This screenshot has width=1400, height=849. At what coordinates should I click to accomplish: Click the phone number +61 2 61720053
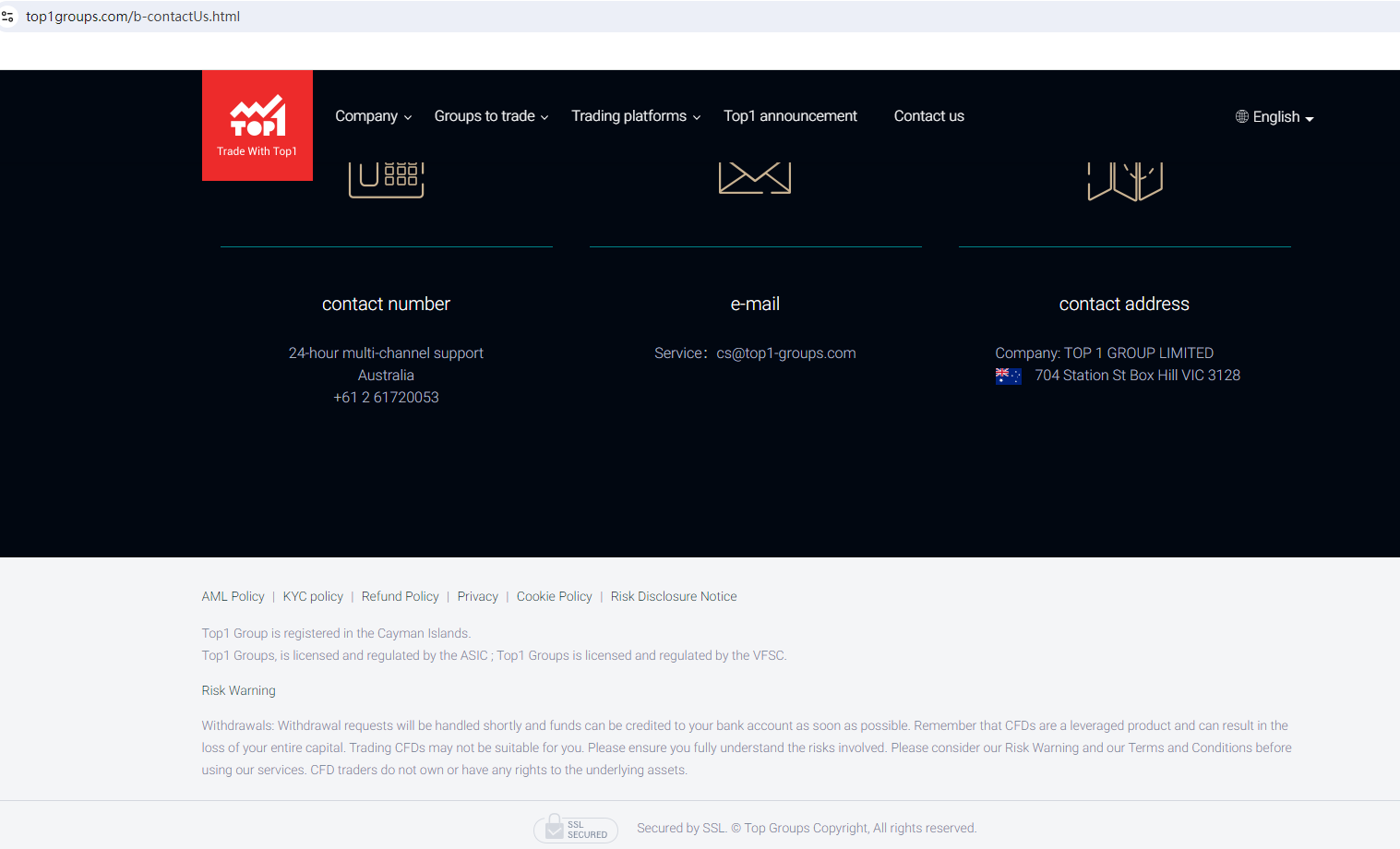386,398
